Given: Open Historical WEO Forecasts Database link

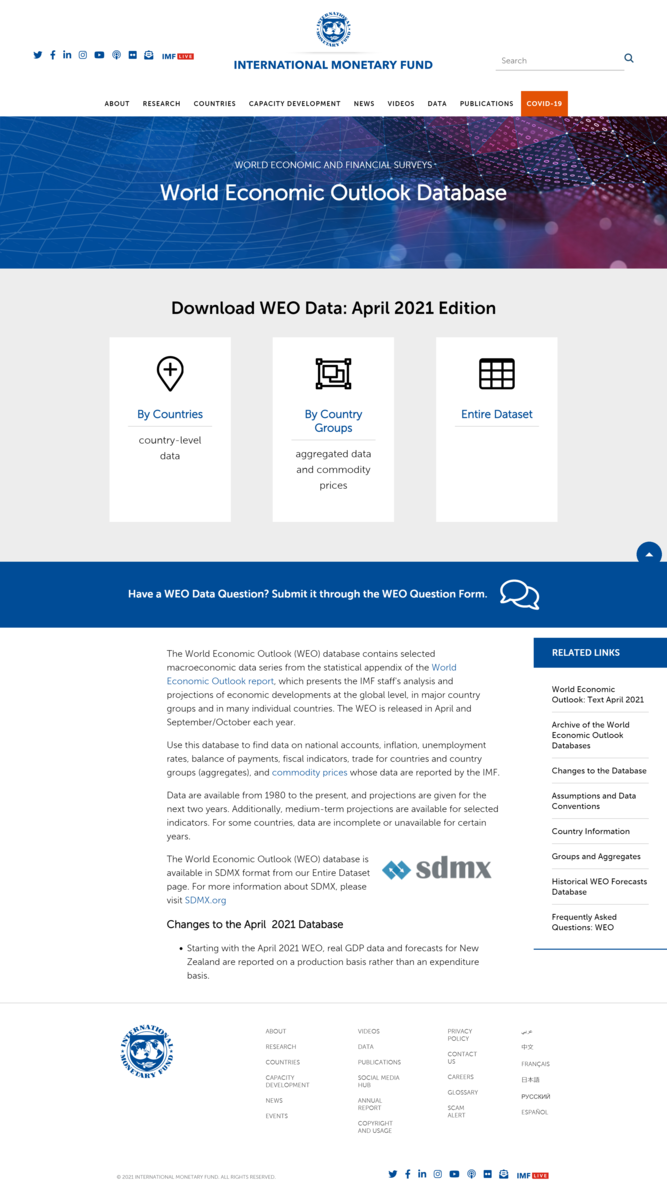Looking at the screenshot, I should click(599, 887).
